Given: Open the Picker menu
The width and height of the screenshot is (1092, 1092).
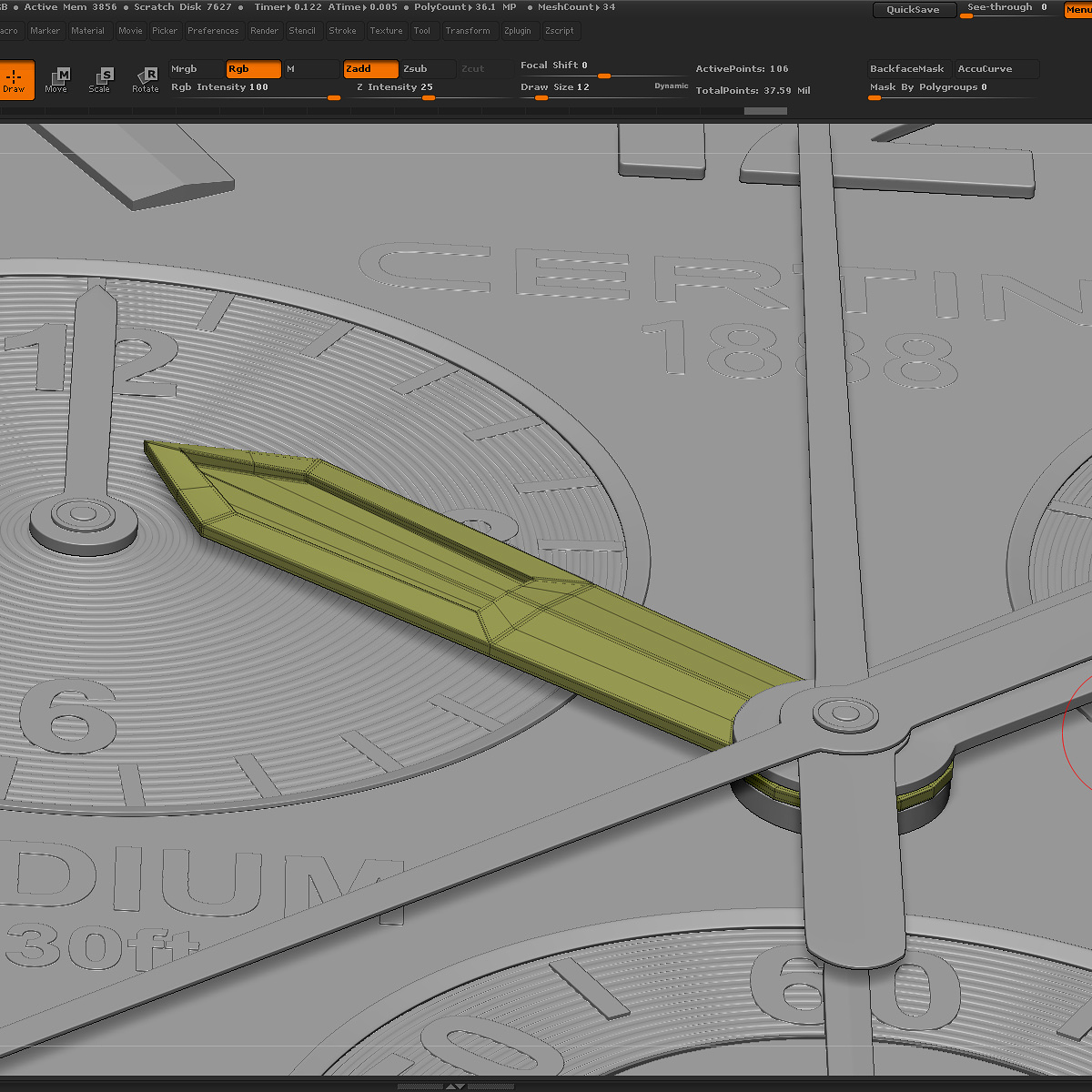Looking at the screenshot, I should pyautogui.click(x=165, y=31).
